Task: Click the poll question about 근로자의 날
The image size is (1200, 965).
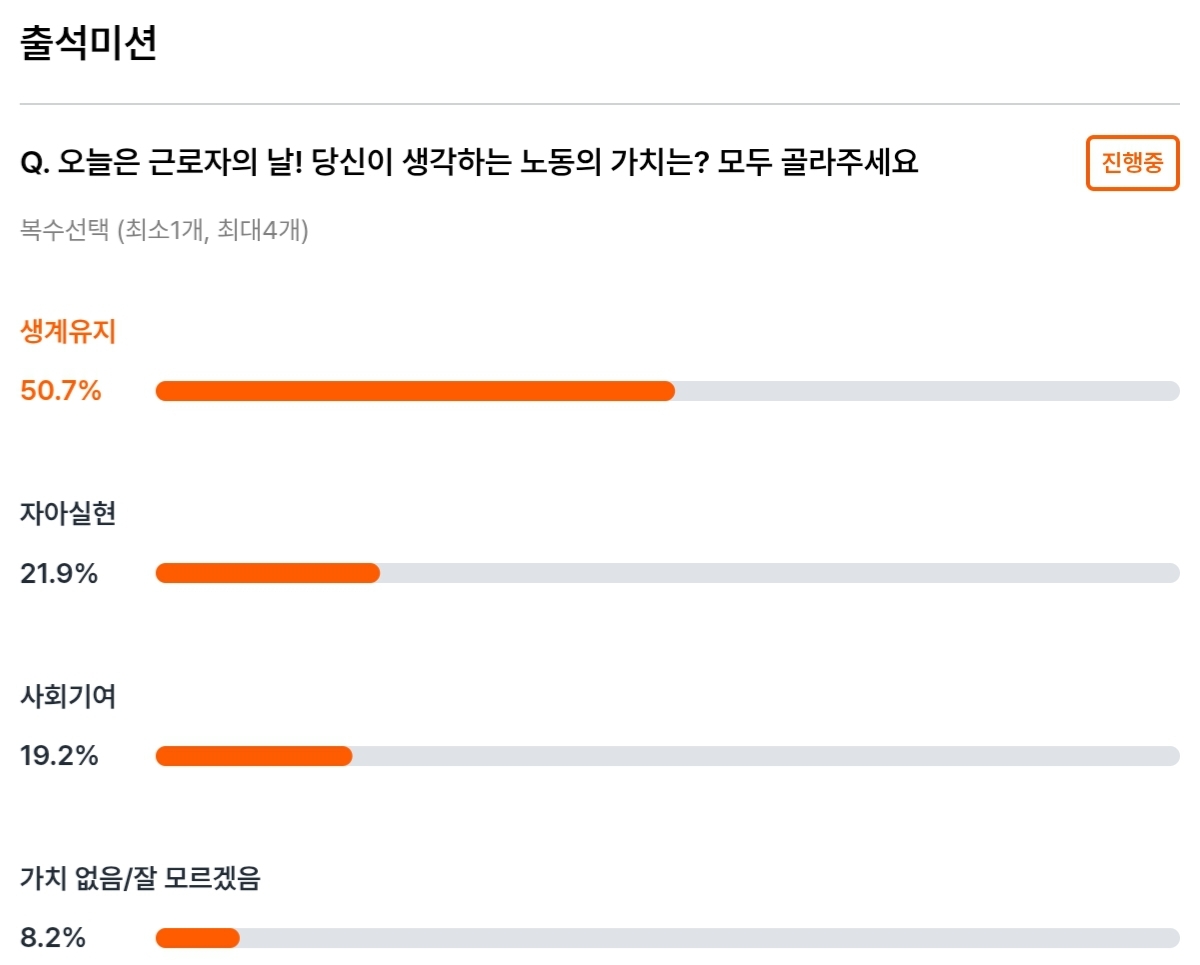Action: click(x=469, y=162)
